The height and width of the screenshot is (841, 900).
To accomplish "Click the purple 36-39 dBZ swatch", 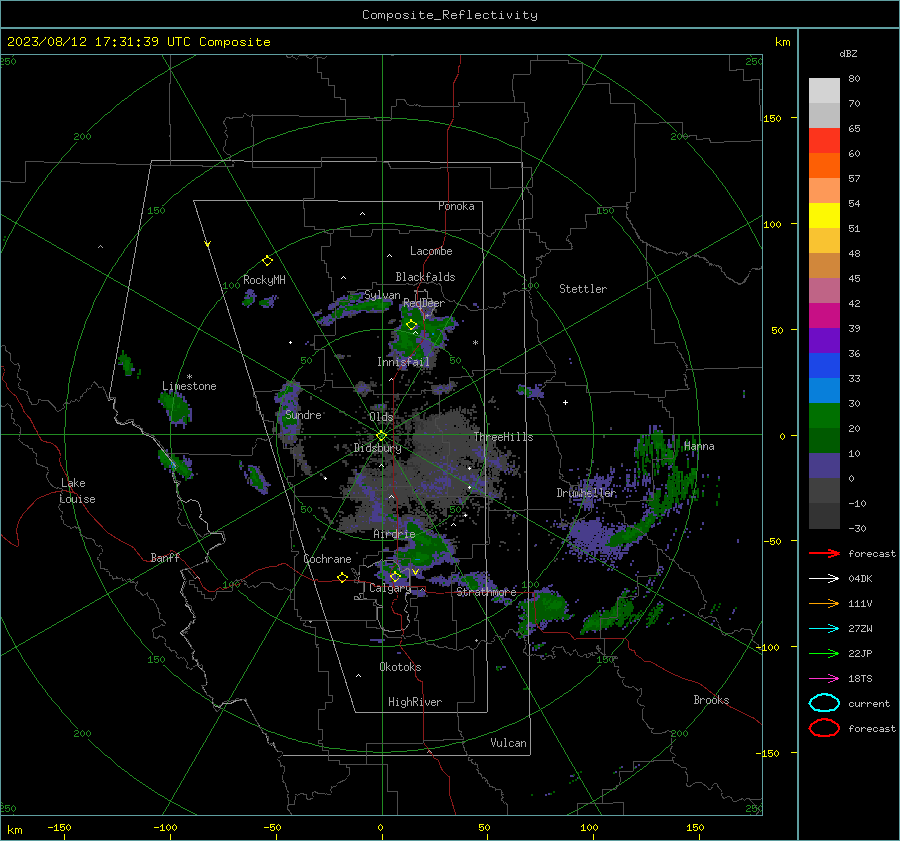I will [x=824, y=341].
